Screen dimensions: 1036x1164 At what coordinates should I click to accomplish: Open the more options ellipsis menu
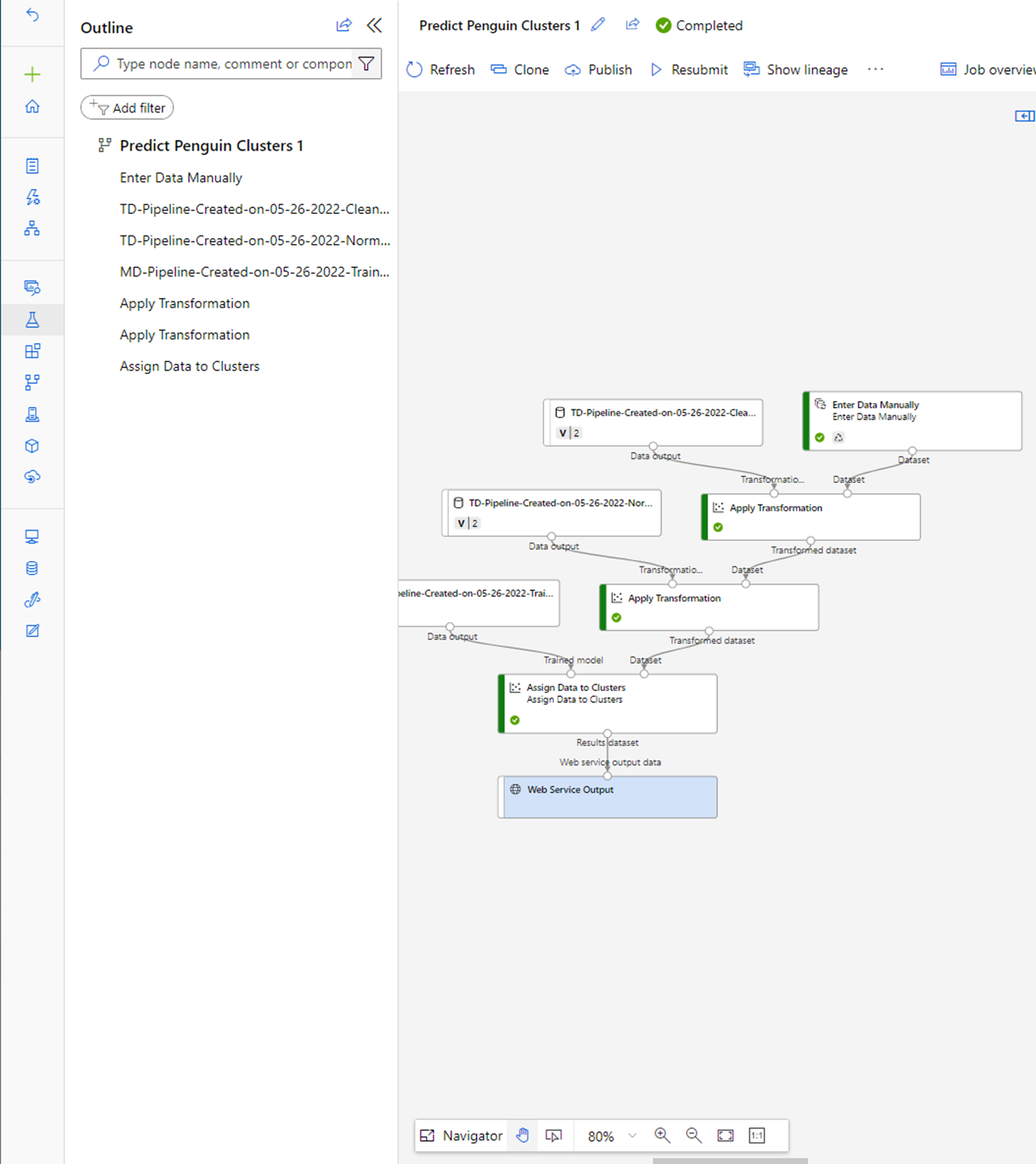[x=875, y=69]
